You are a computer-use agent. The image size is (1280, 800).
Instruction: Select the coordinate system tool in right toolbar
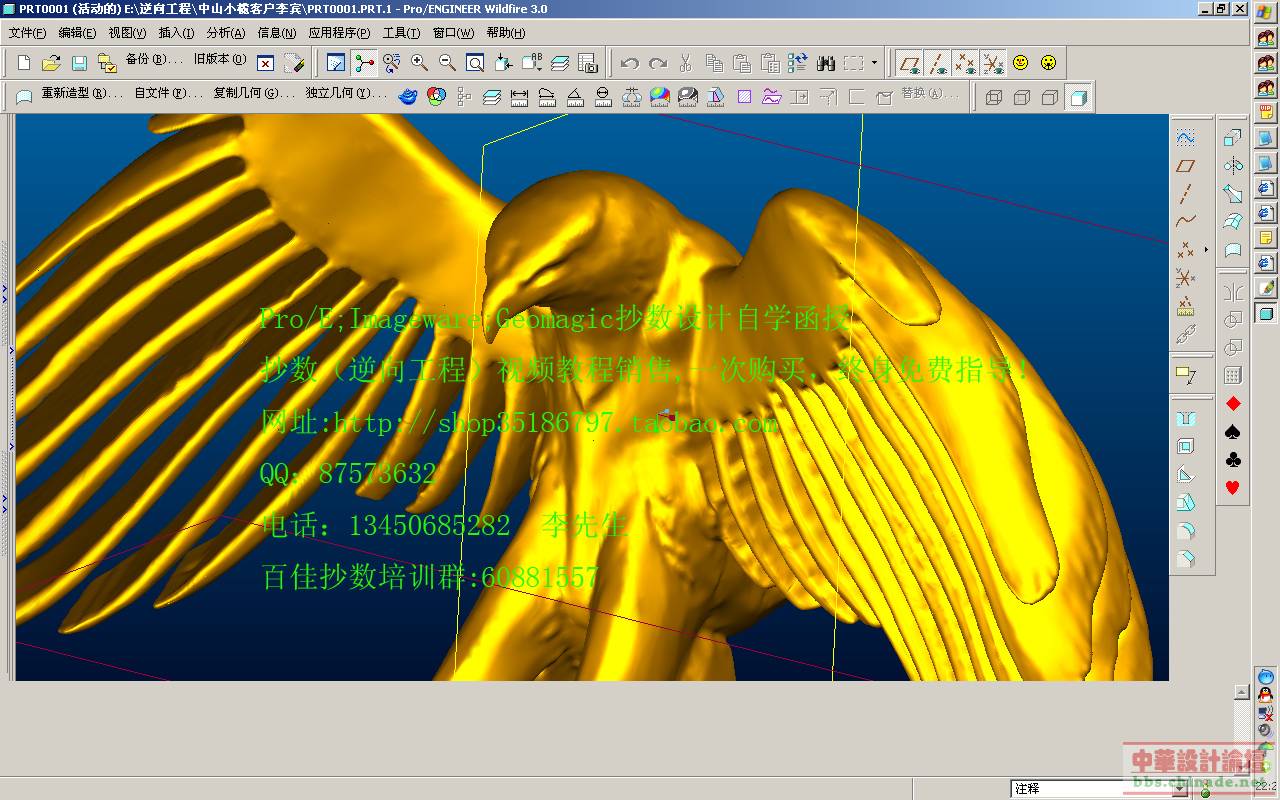click(x=1186, y=278)
